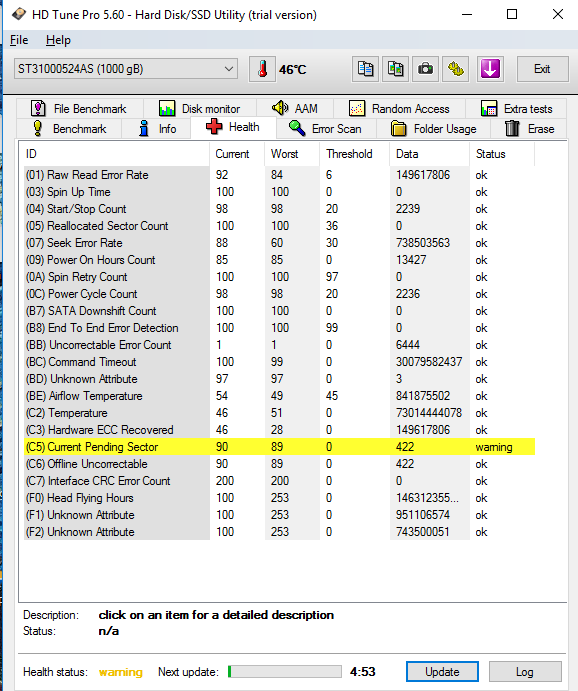Click the purple download arrow icon
The width and height of the screenshot is (578, 691).
pos(490,69)
